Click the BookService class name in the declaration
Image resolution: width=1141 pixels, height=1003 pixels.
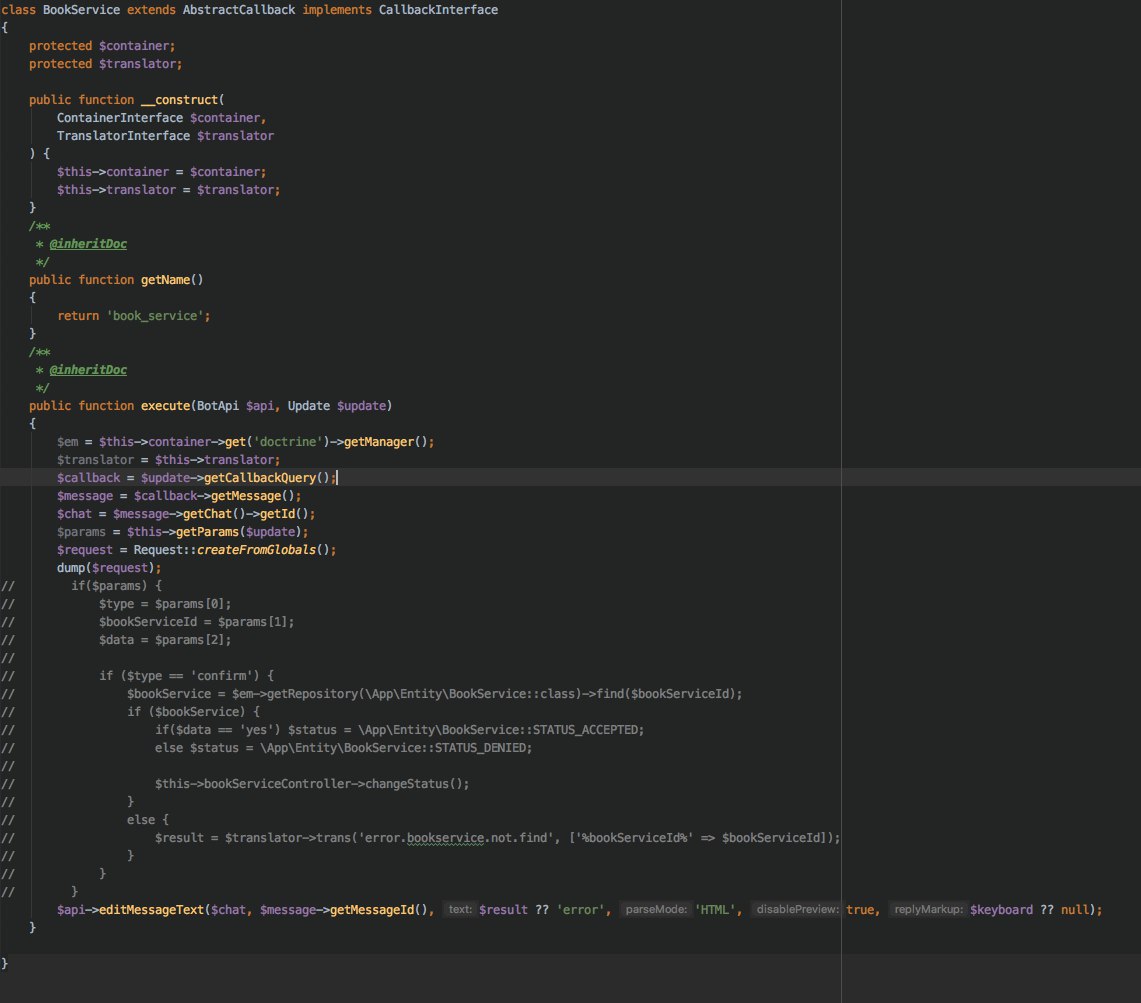[x=82, y=9]
